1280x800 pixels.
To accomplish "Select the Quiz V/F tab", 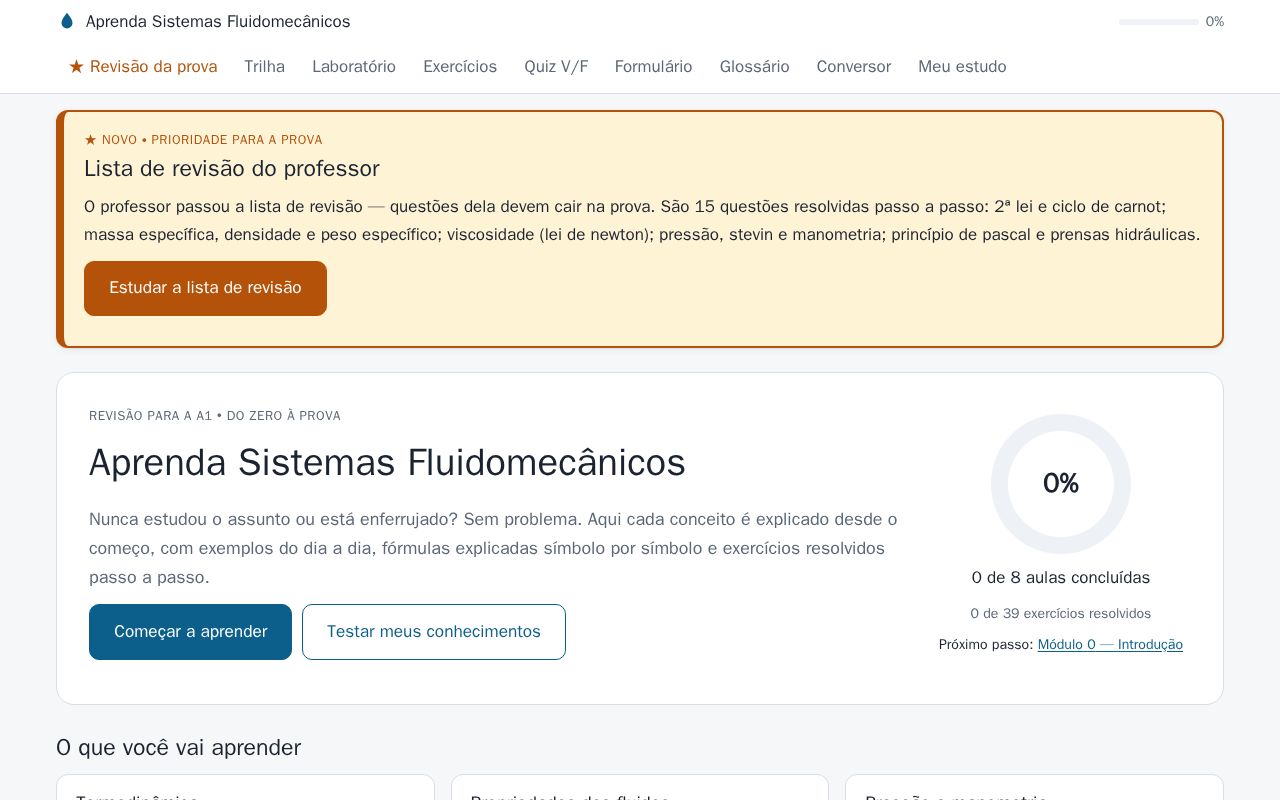I will 556,67.
